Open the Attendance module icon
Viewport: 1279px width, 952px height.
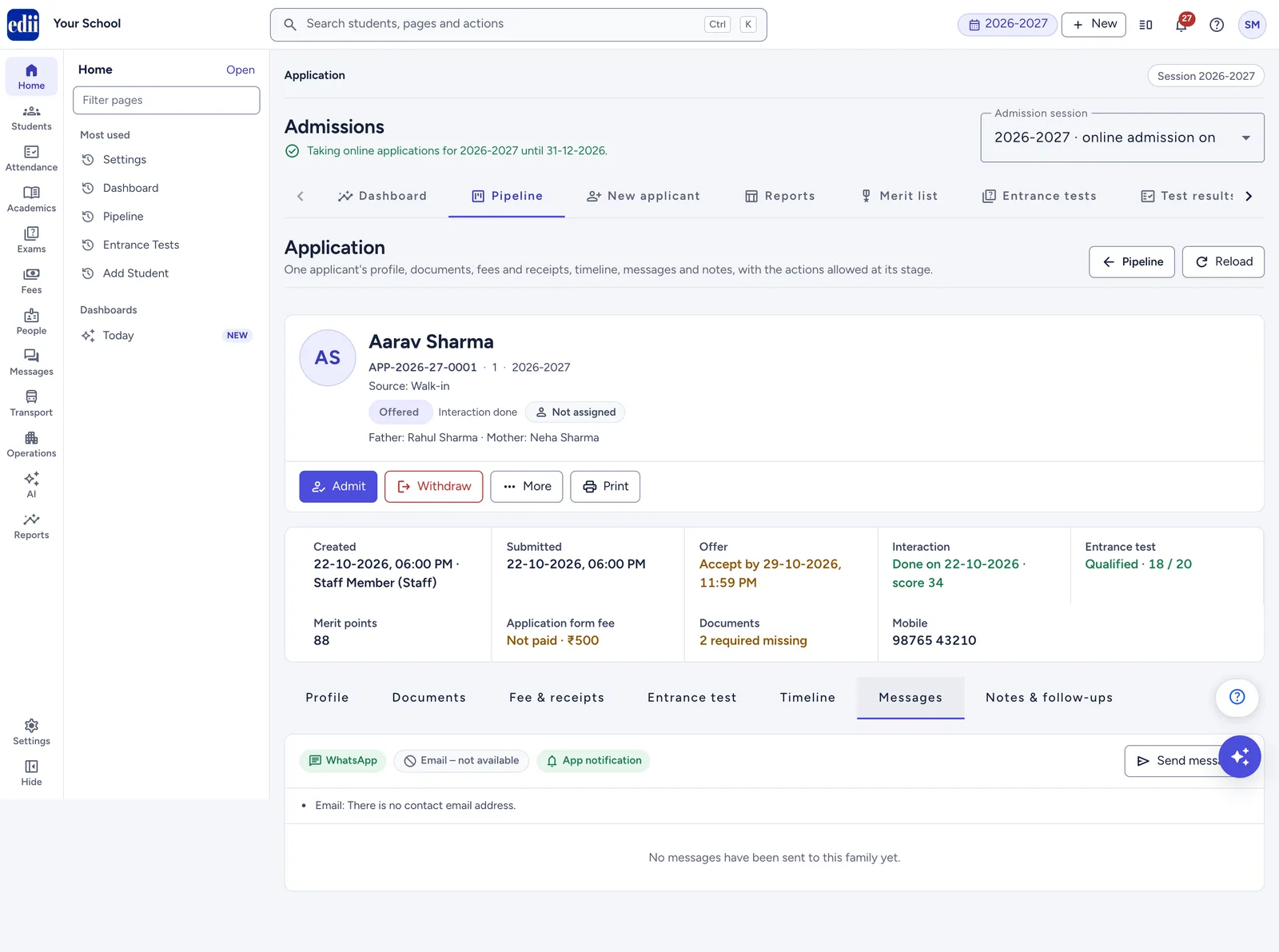[31, 158]
